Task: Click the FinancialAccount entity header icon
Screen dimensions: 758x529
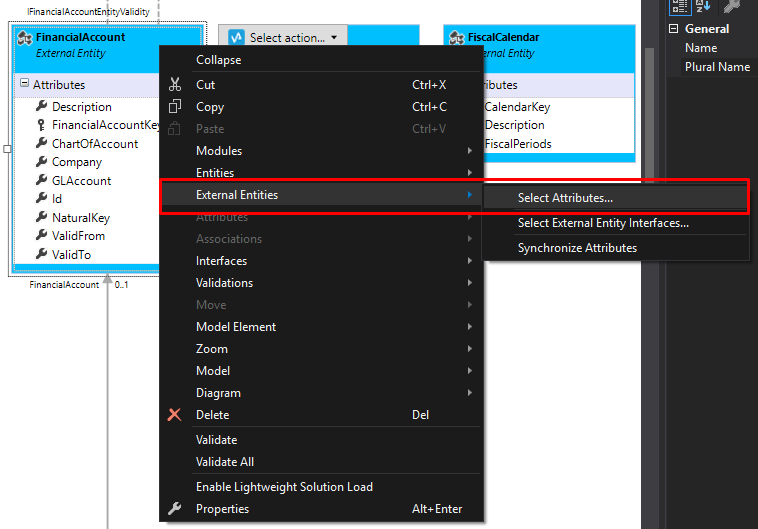Action: click(x=25, y=38)
